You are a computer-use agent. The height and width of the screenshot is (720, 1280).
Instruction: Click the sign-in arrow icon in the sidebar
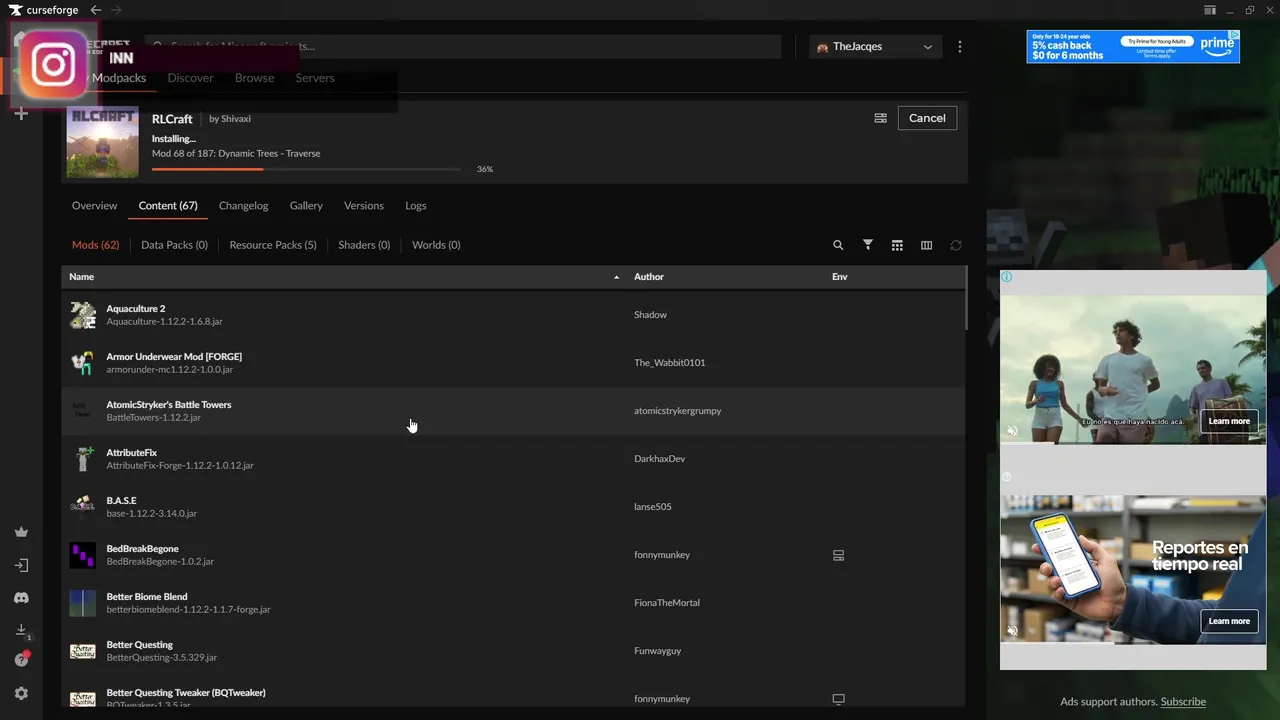(x=21, y=565)
